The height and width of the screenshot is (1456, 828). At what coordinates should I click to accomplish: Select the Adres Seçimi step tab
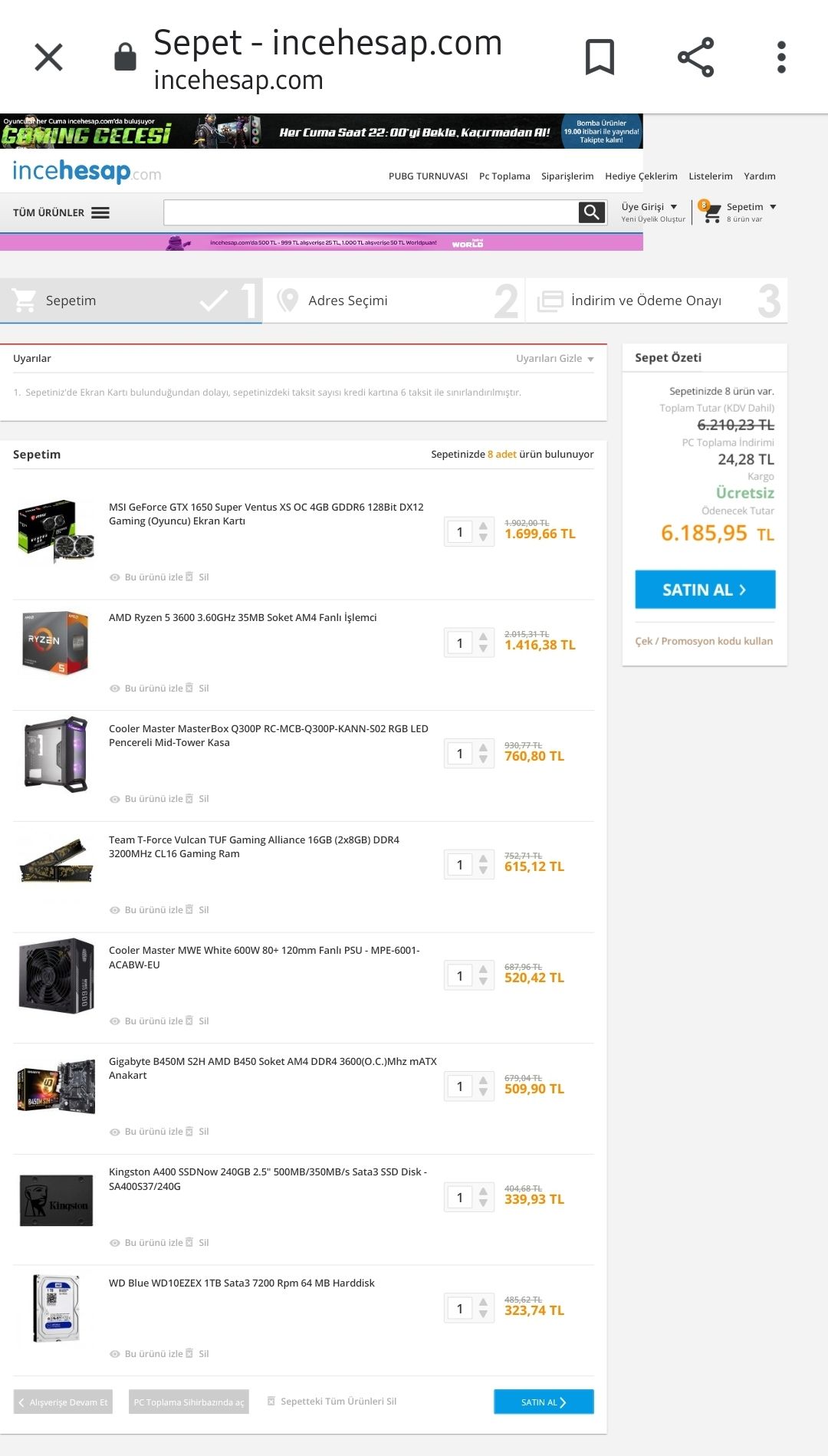tap(393, 301)
